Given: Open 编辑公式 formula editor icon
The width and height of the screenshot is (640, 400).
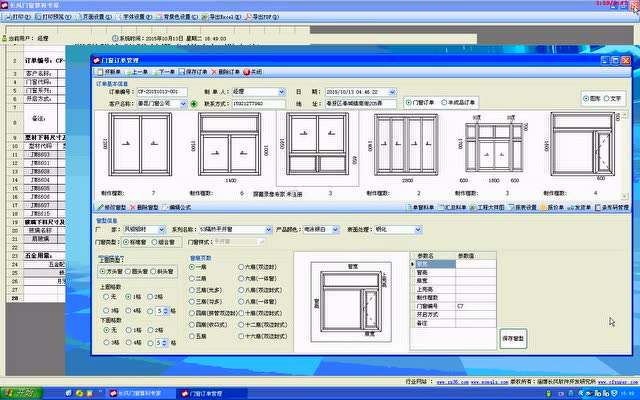Looking at the screenshot, I should [x=177, y=207].
